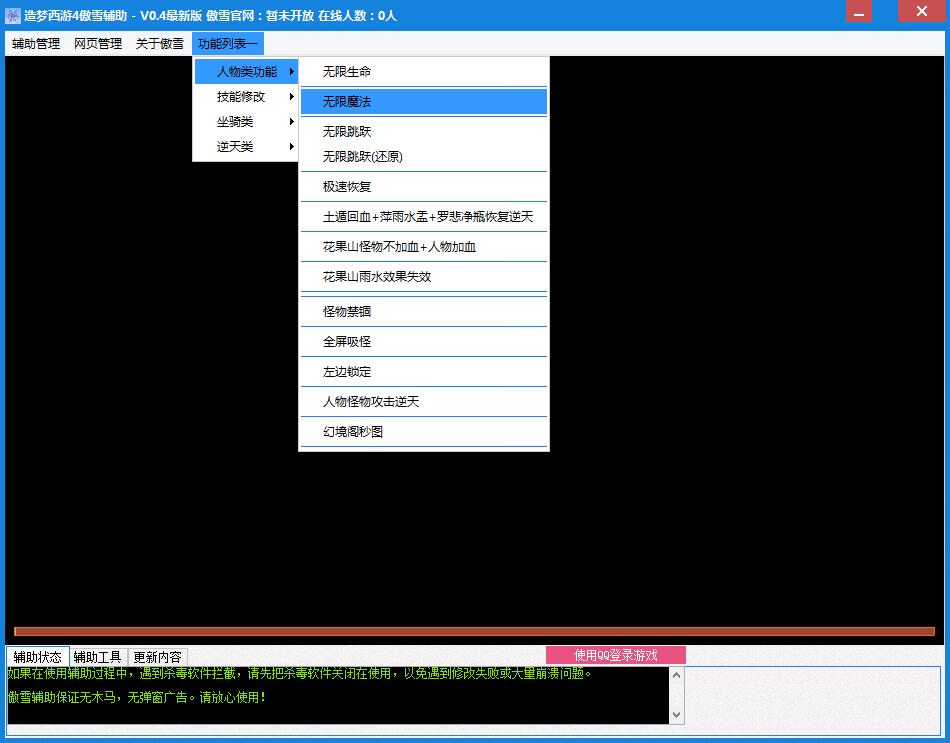Activate 极速恢复 menu item
950x743 pixels.
coord(347,187)
